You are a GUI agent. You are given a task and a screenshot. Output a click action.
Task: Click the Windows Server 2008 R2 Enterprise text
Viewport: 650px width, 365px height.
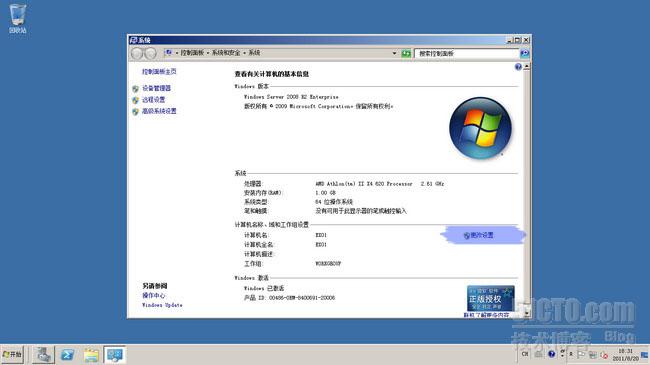tap(291, 97)
